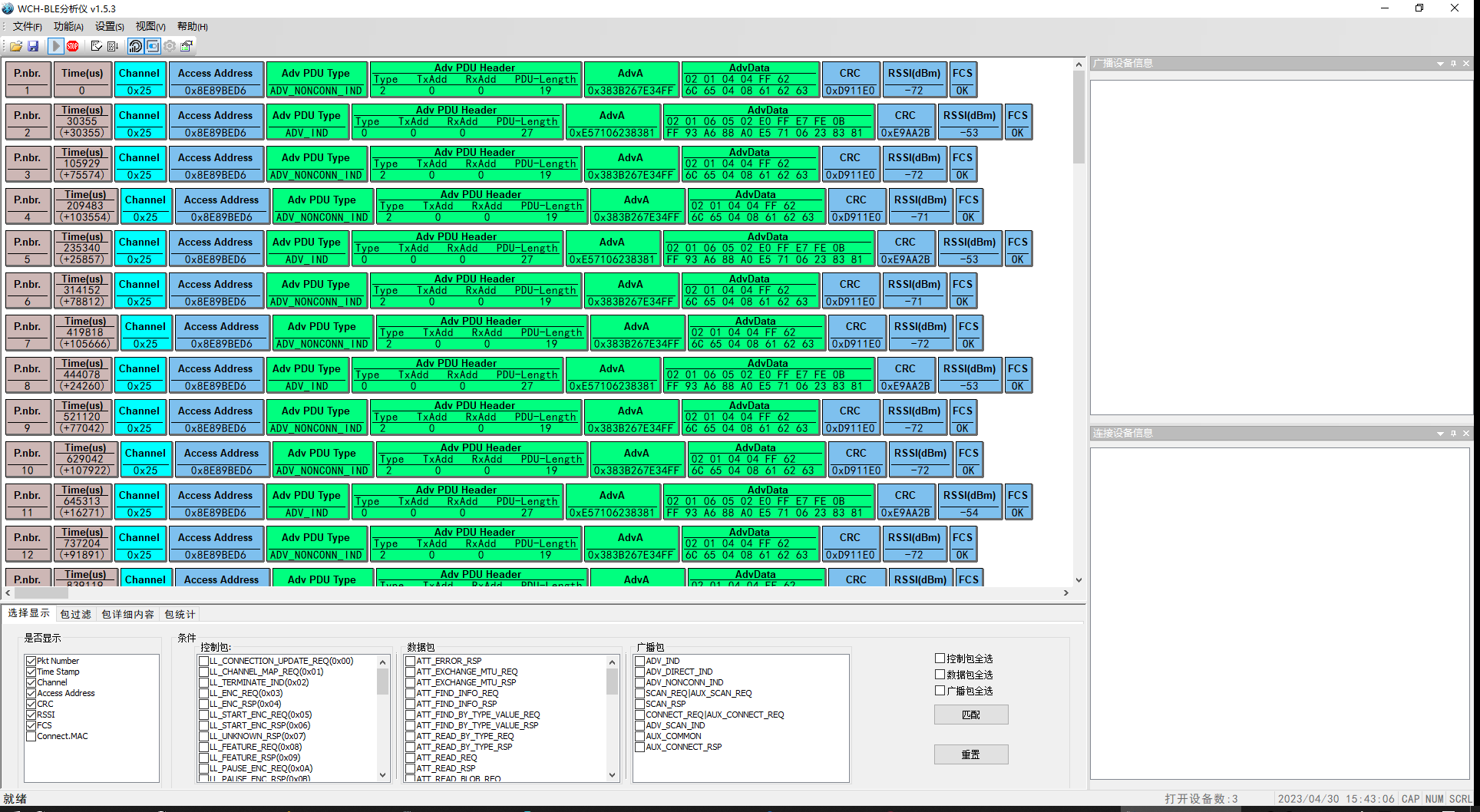Screen dimensions: 1480x812
Task: Click 数据包 list scroll up arrow
Action: tap(612, 662)
